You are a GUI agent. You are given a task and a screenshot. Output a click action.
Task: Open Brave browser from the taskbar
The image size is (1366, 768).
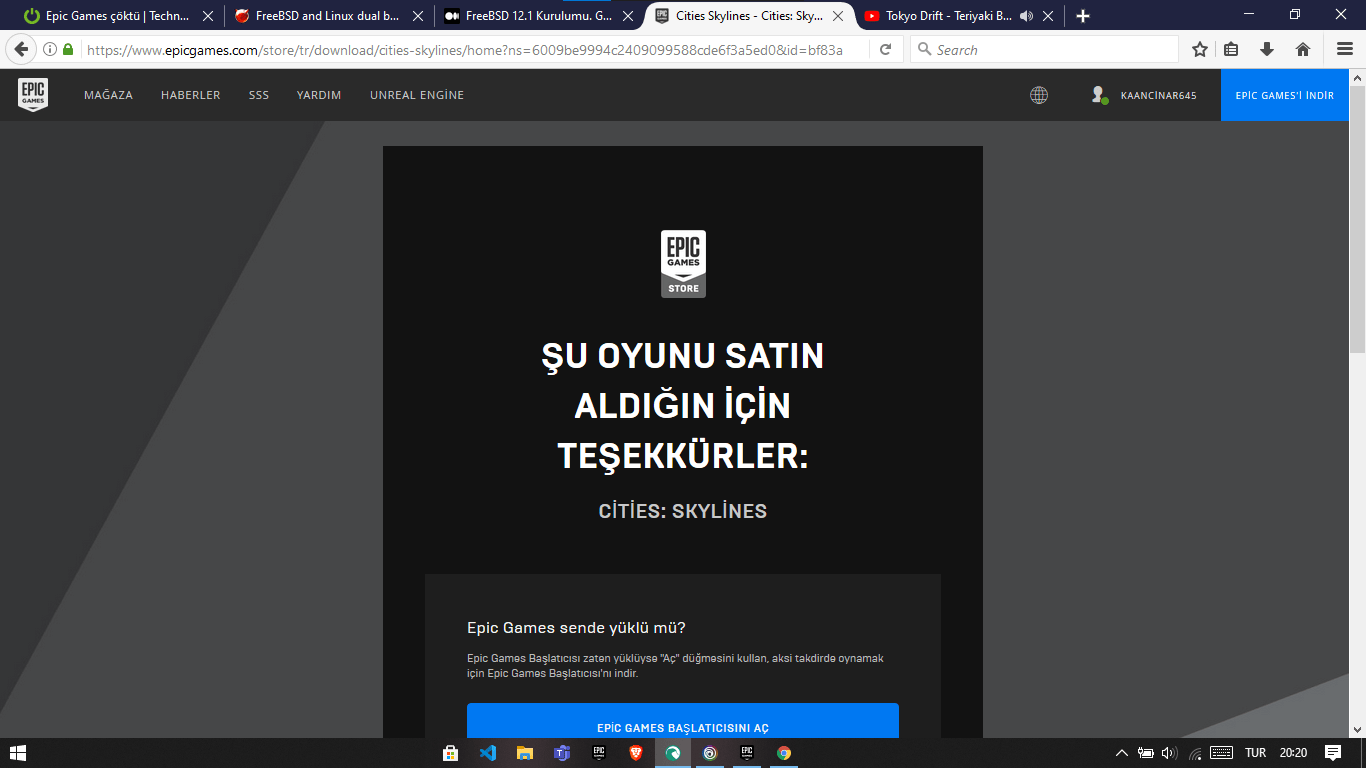click(636, 753)
